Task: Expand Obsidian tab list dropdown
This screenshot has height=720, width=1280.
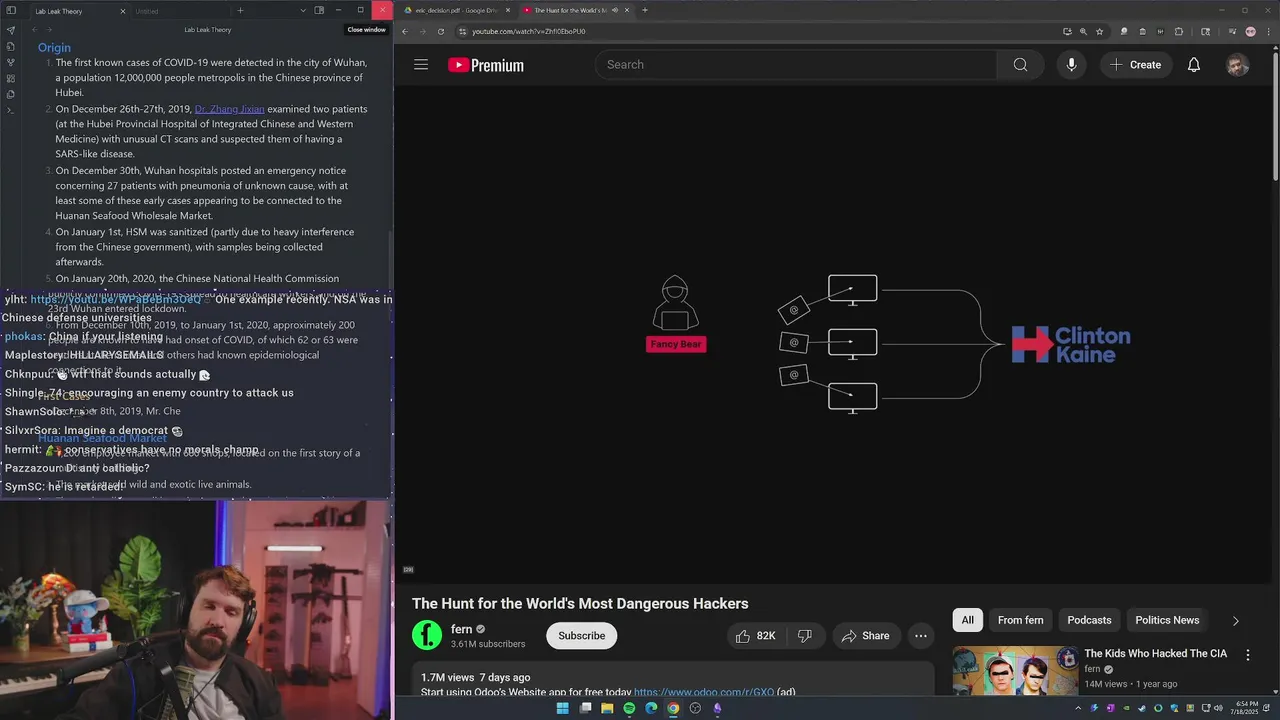Action: coord(303,10)
